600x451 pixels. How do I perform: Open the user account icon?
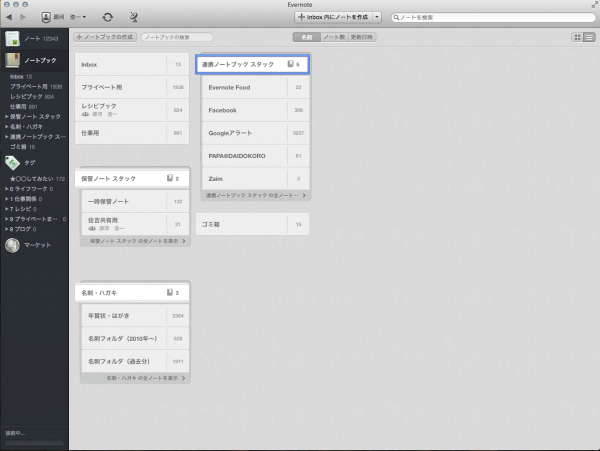point(46,17)
